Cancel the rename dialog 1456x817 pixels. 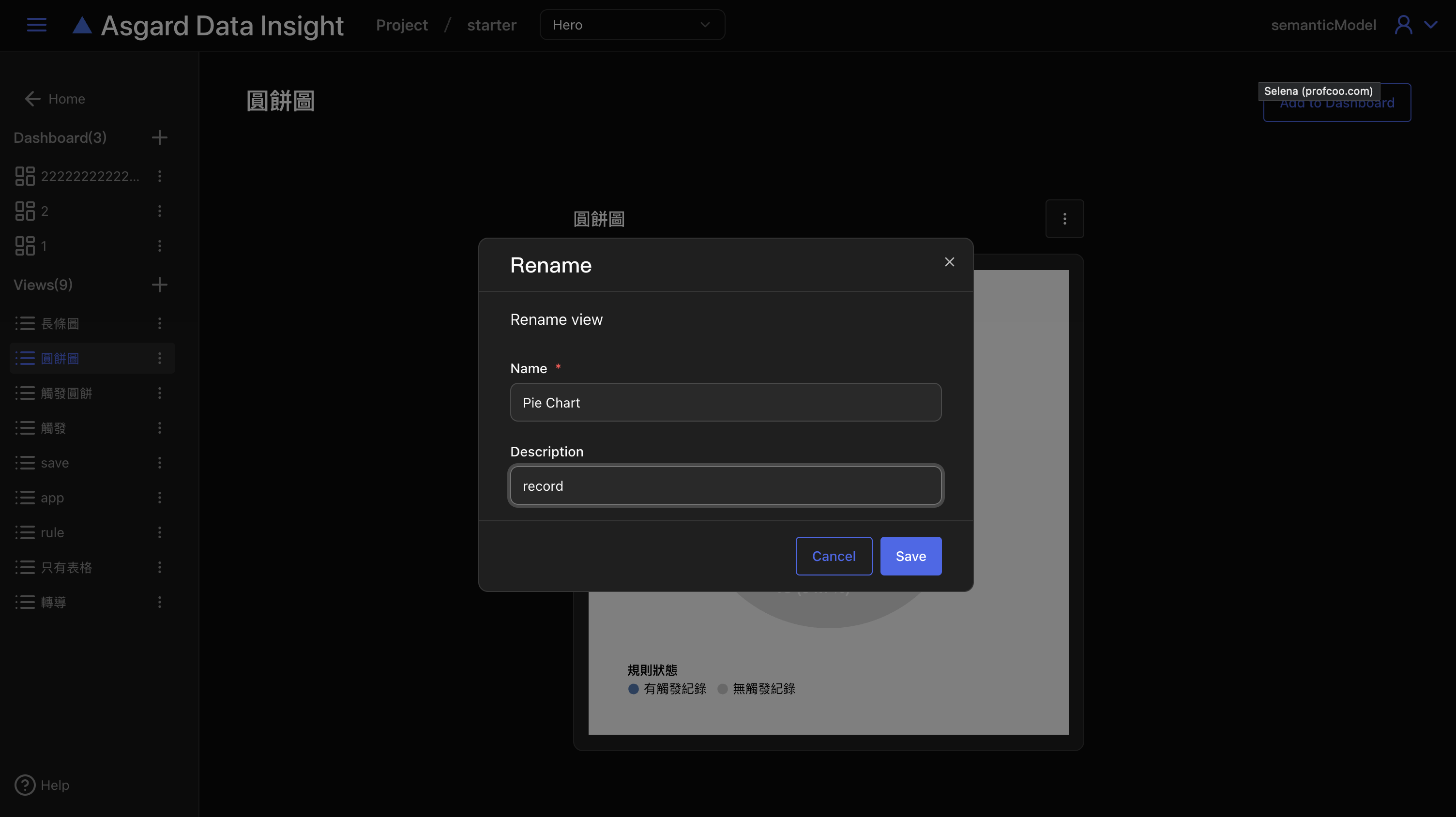pyautogui.click(x=834, y=556)
